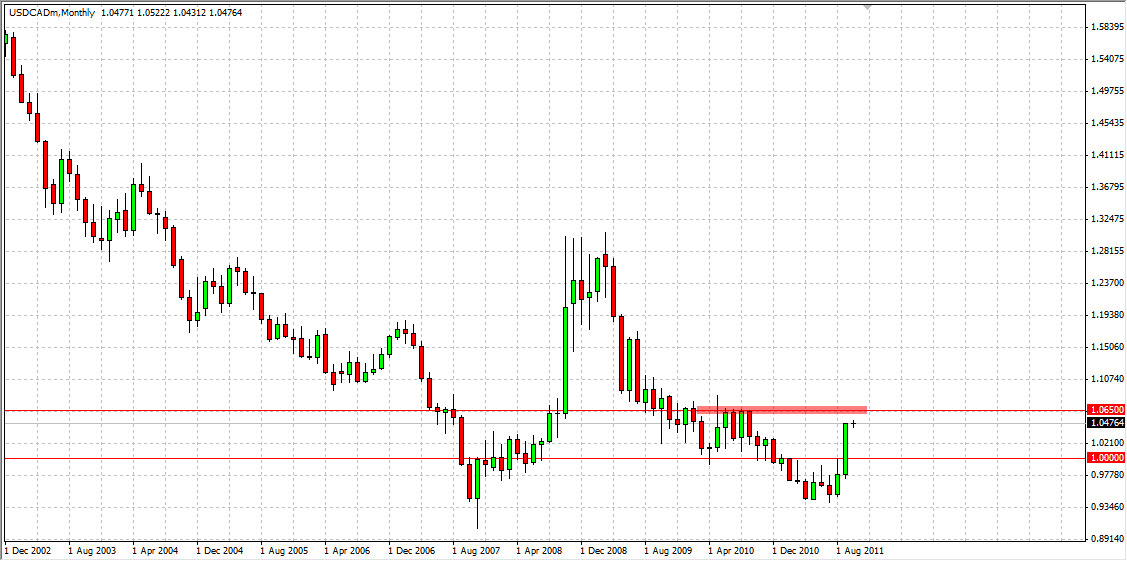Click the 1 Dec 2002 date label
Image resolution: width=1127 pixels, height=561 pixels.
[x=28, y=551]
